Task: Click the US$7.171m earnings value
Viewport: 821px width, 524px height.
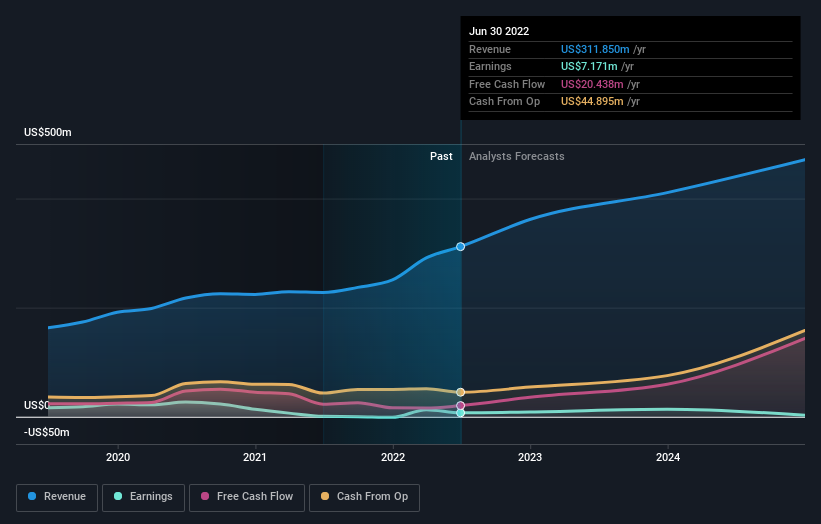Action: click(x=589, y=66)
